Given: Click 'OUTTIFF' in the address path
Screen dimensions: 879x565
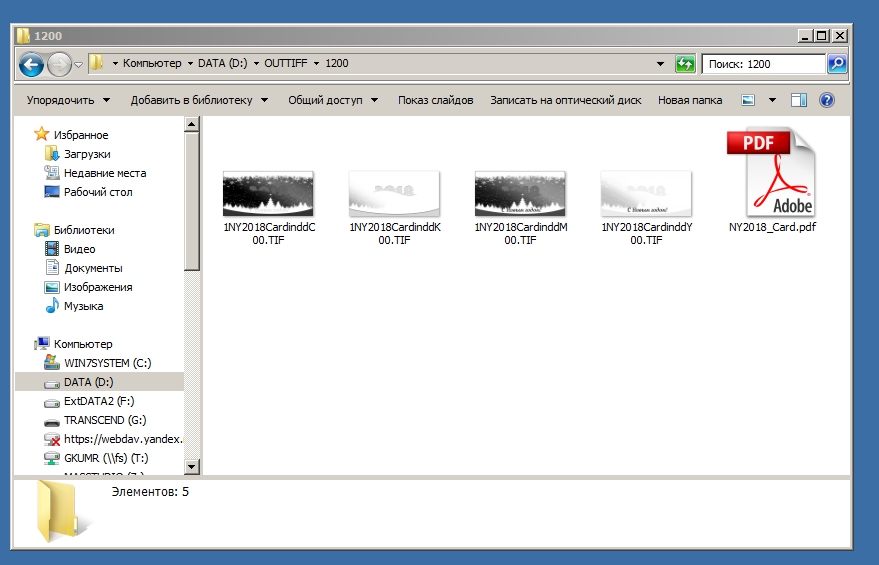Looking at the screenshot, I should (286, 63).
